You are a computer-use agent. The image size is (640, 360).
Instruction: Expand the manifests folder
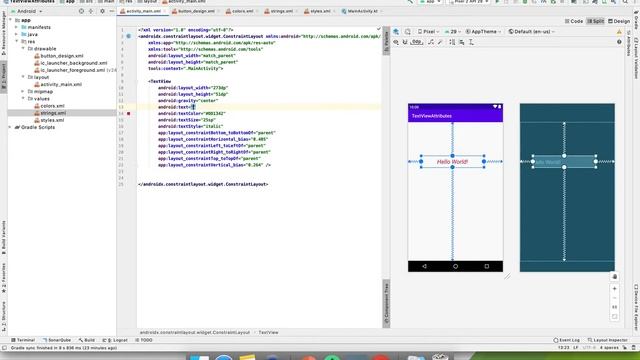tap(17, 27)
